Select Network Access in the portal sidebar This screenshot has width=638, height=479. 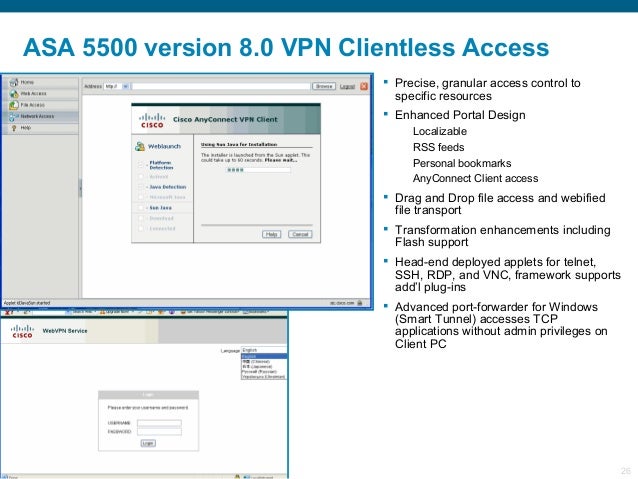(40, 116)
